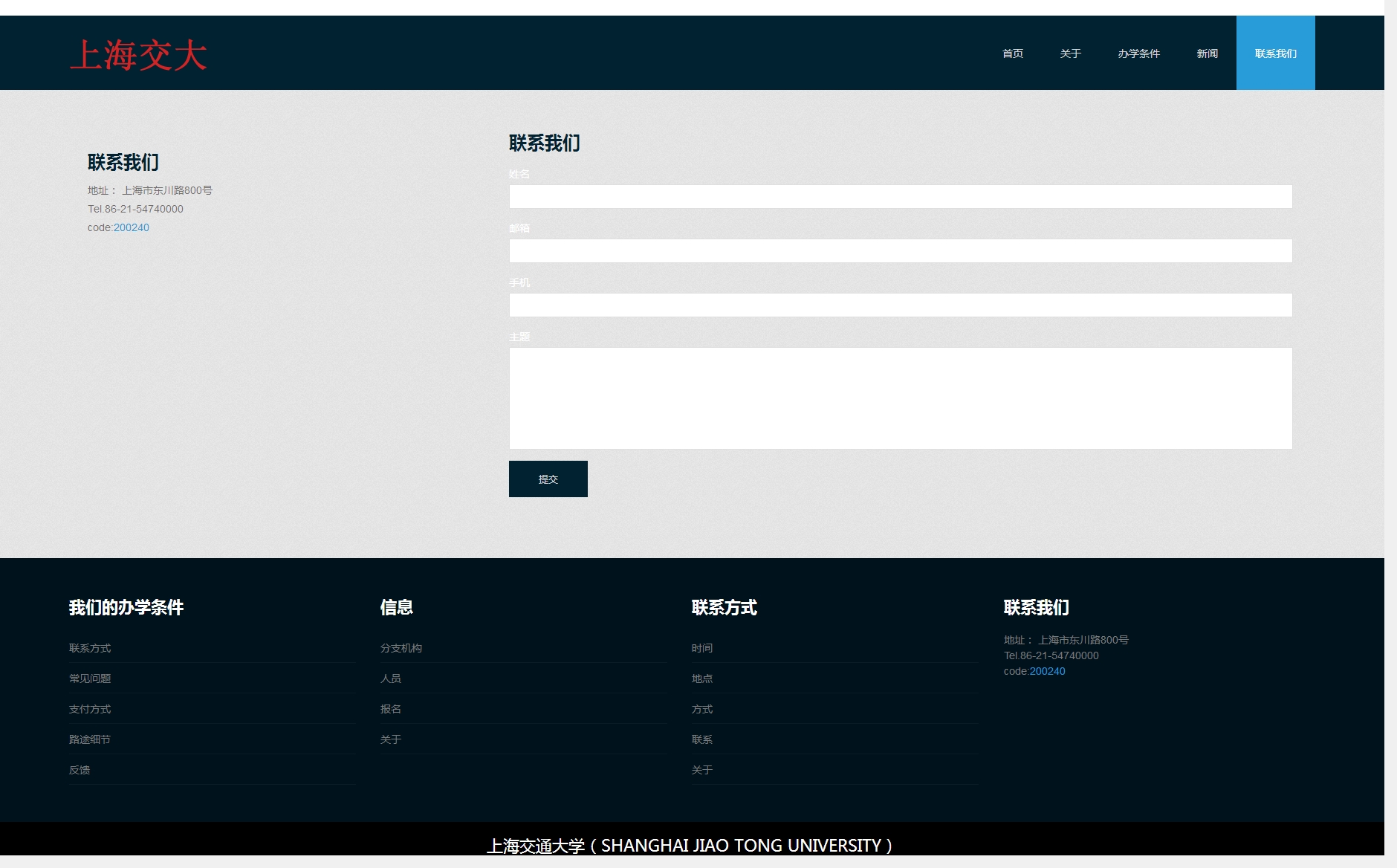This screenshot has width=1397, height=868.
Task: Focus the 姓名 name input field
Action: 900,197
